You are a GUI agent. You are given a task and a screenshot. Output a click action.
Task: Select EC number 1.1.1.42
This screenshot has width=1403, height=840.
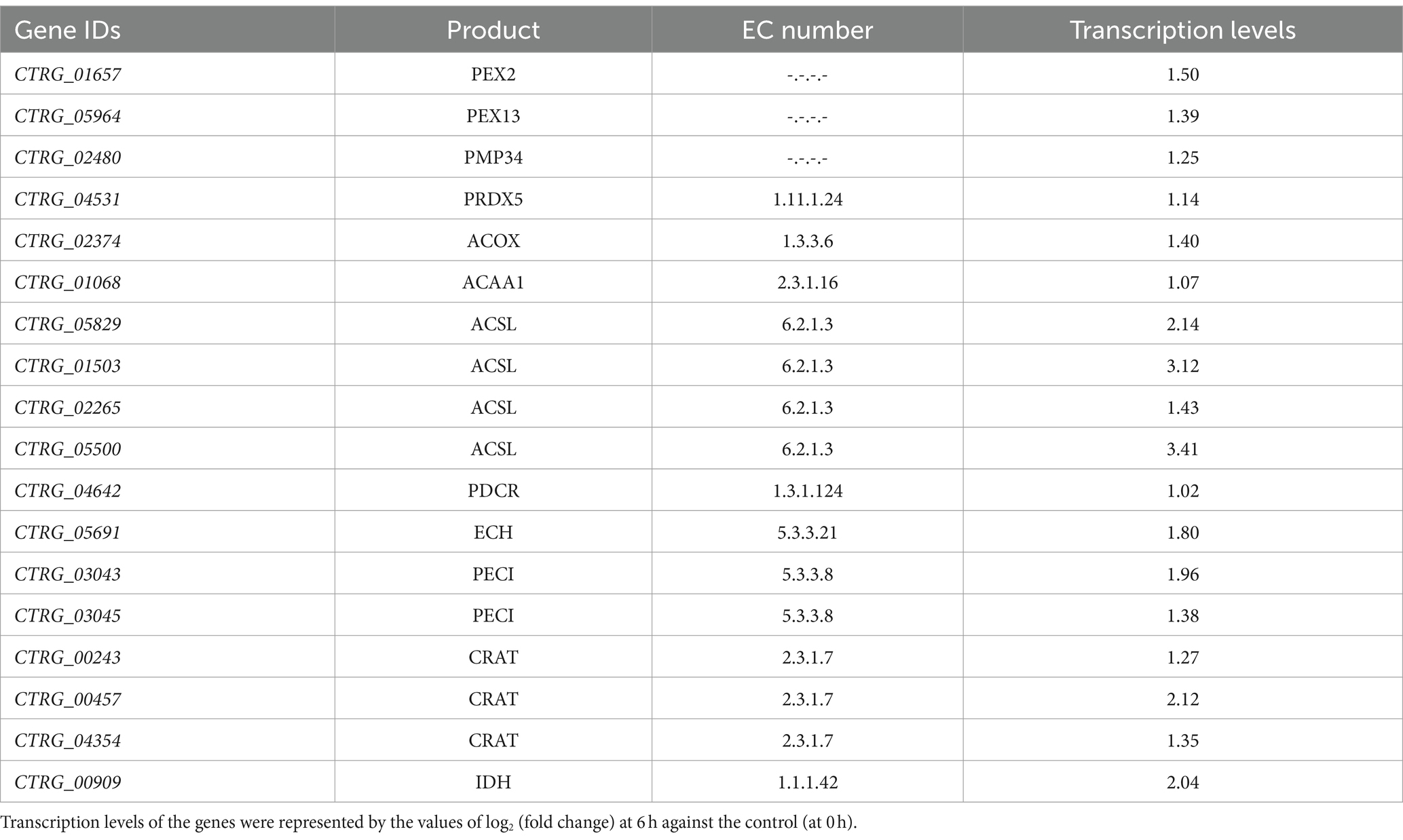pyautogui.click(x=808, y=782)
